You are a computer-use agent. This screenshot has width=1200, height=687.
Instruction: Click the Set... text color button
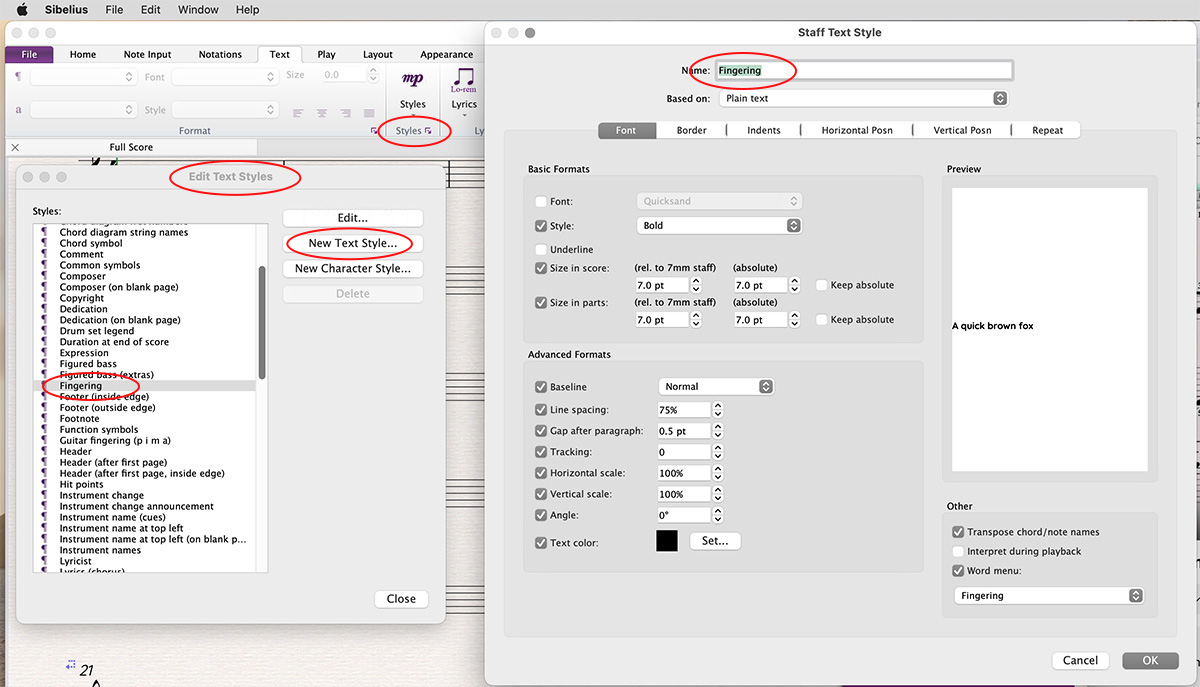[x=715, y=541]
